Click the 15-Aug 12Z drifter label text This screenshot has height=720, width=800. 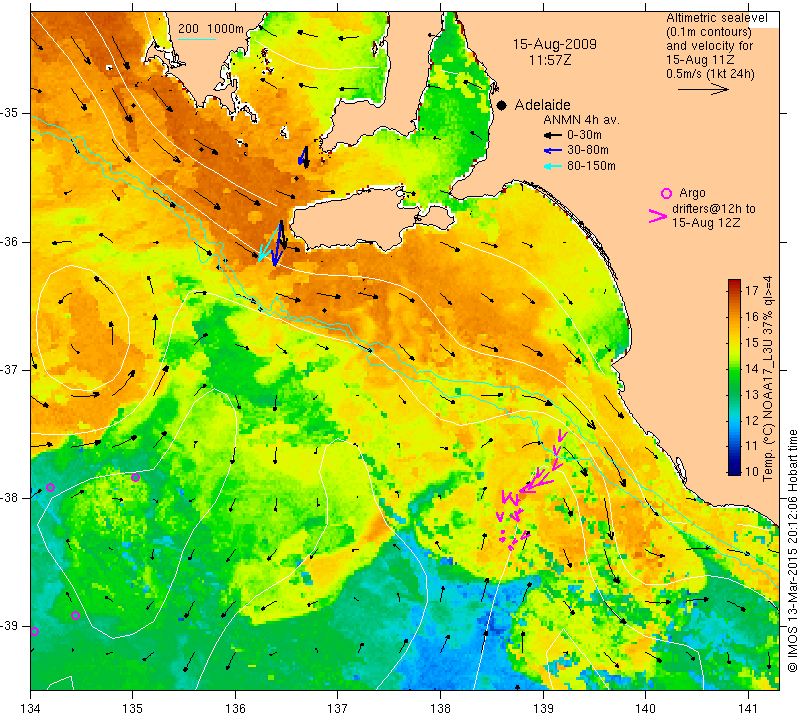coord(706,223)
